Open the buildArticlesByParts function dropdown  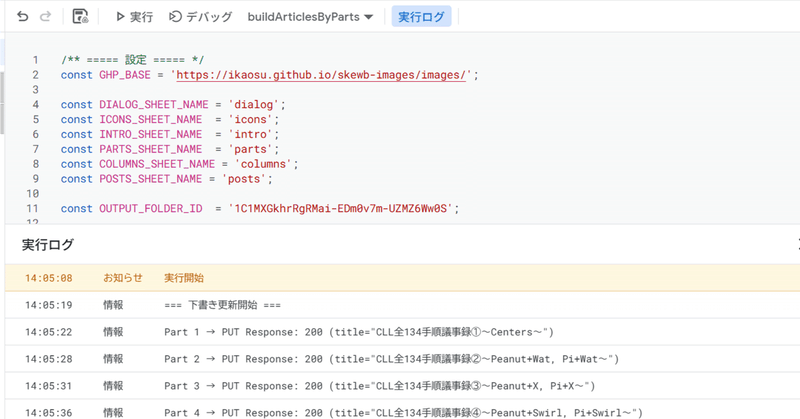[x=310, y=17]
